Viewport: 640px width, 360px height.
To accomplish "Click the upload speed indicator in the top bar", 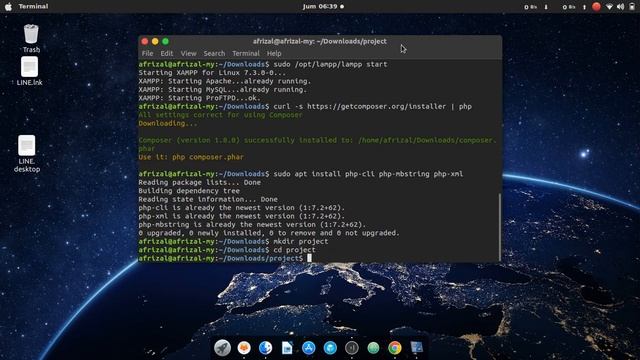I will (574, 7).
